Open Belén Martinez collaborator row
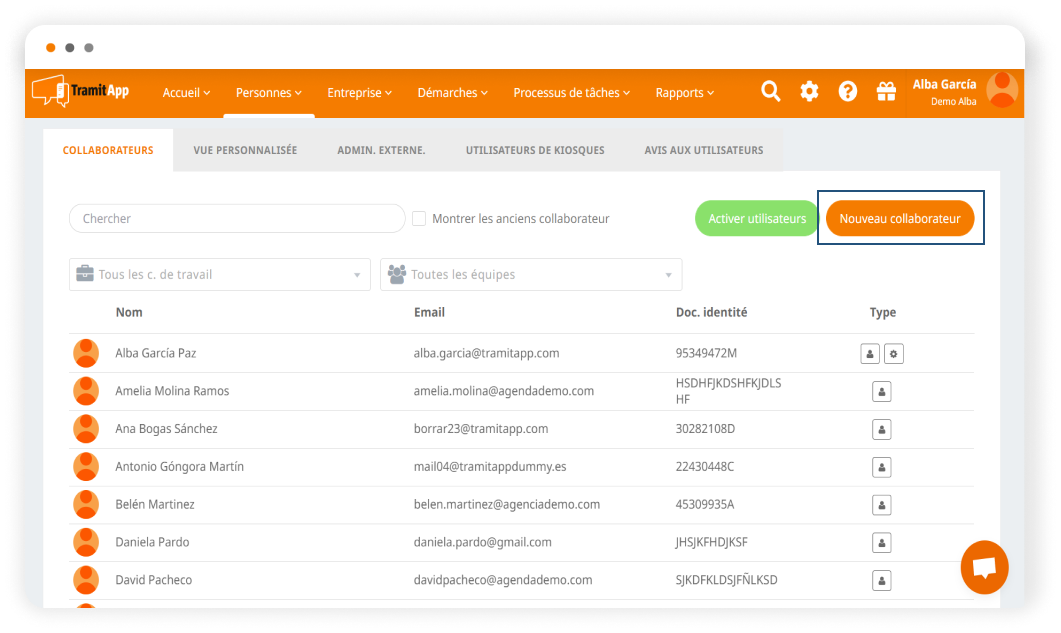The image size is (1061, 633). click(x=155, y=505)
